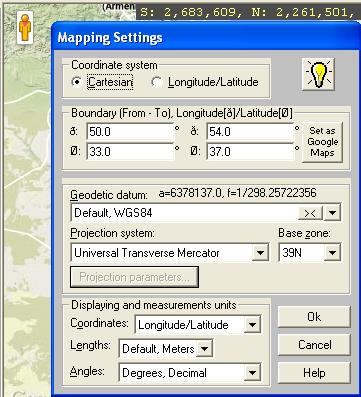
Task: Click the To longitude field 54.0
Action: pyautogui.click(x=250, y=132)
